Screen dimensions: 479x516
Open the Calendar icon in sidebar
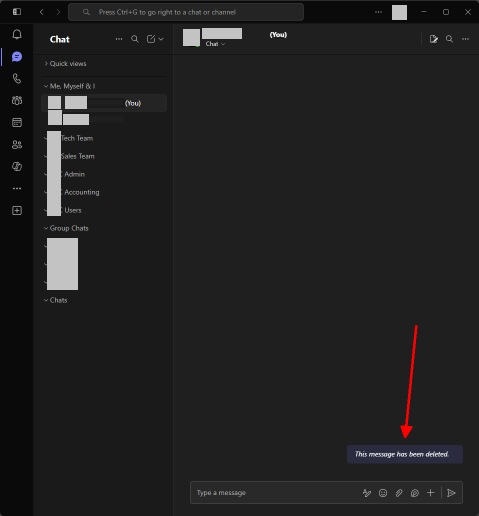coord(17,122)
